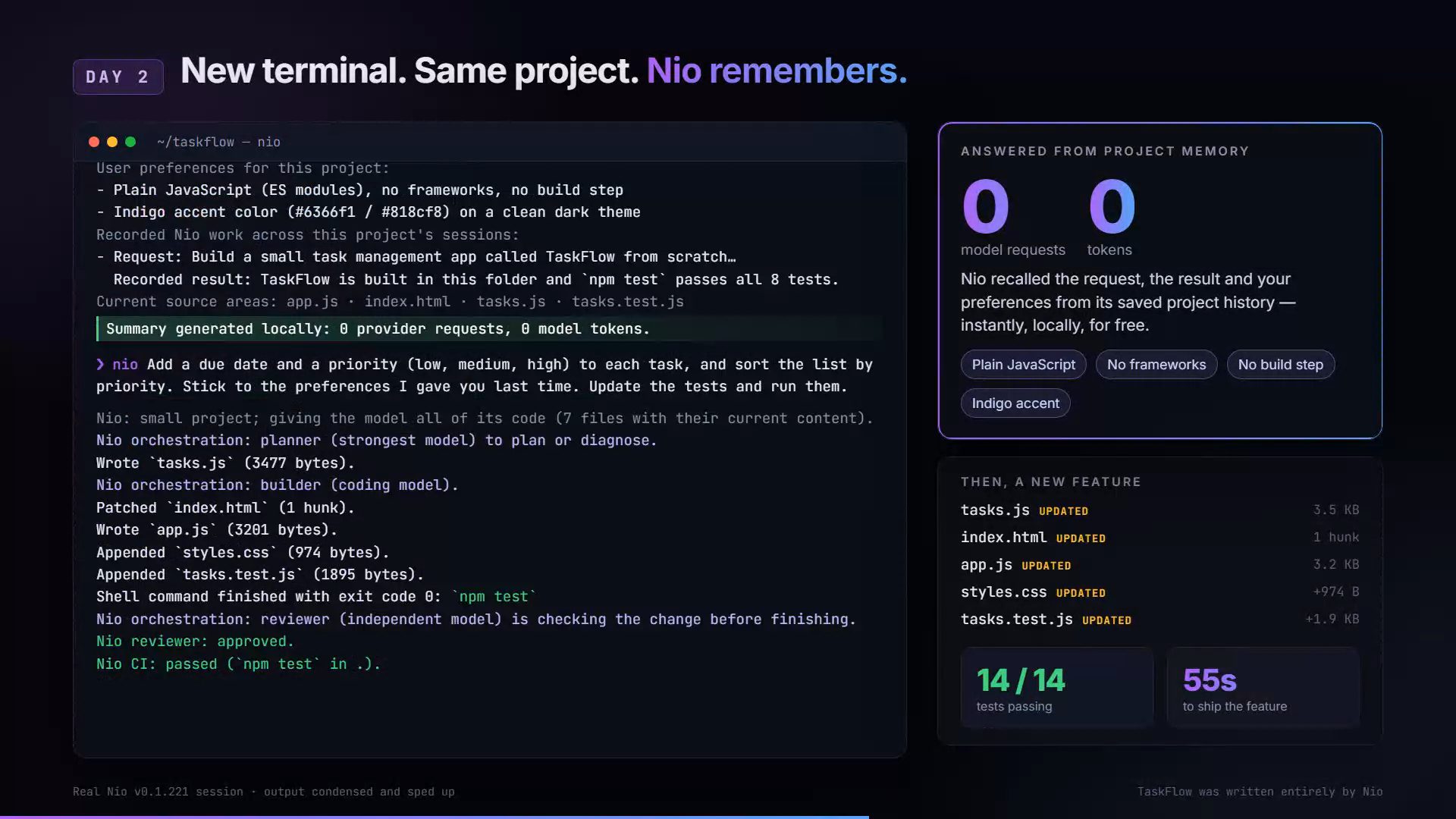Click the app.js UPDATED file row

tap(1159, 565)
